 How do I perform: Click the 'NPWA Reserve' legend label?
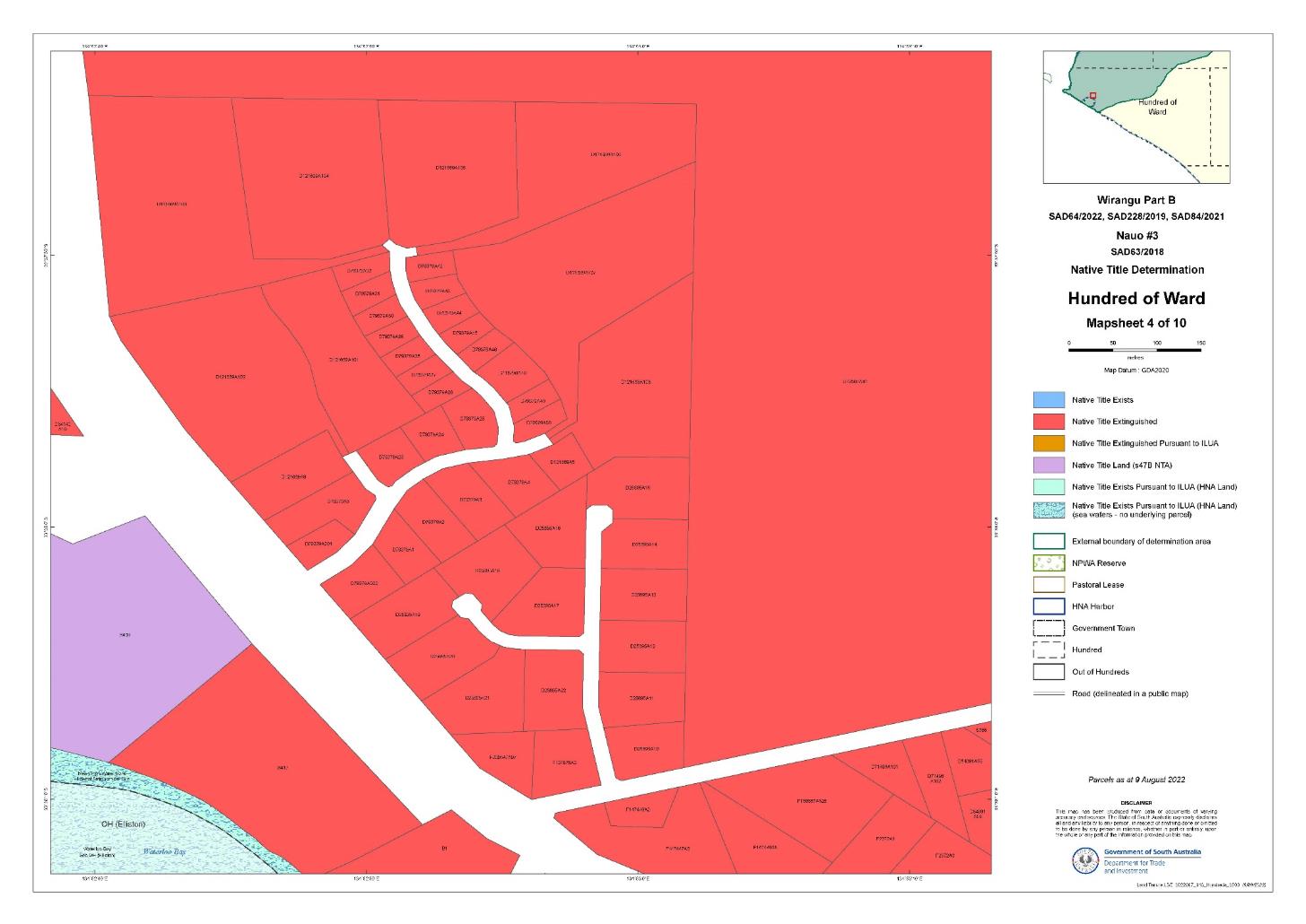(x=1099, y=563)
